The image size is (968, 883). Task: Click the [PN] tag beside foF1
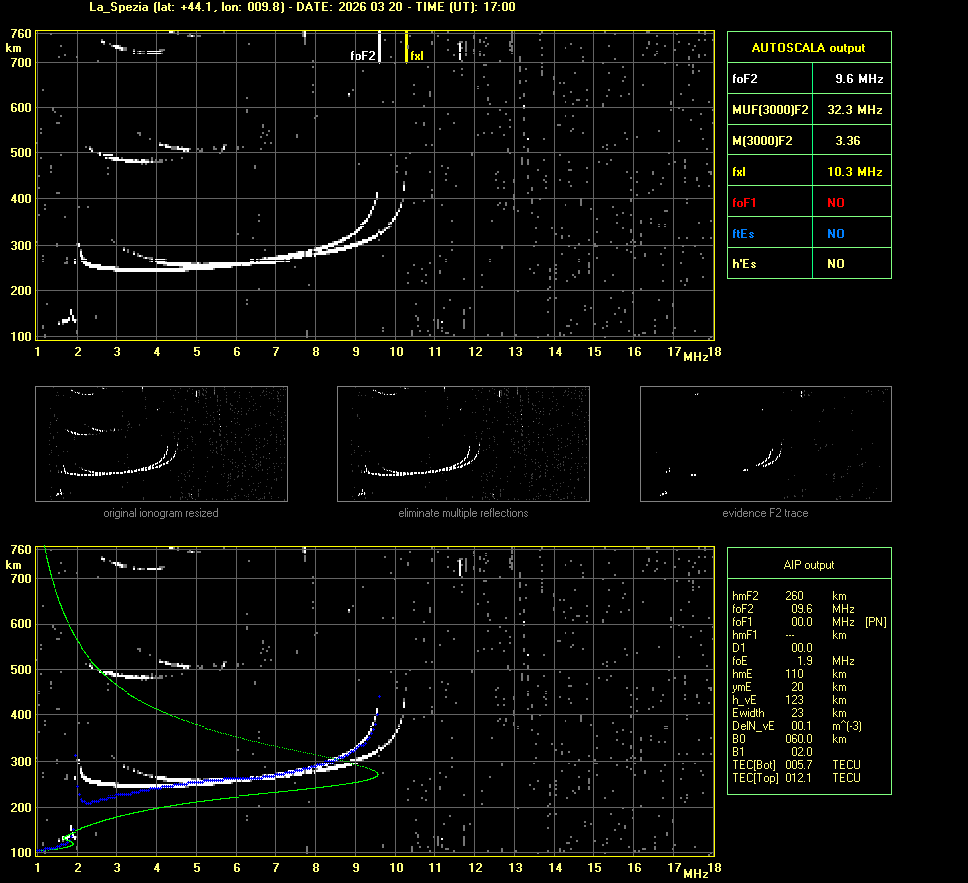tap(875, 622)
